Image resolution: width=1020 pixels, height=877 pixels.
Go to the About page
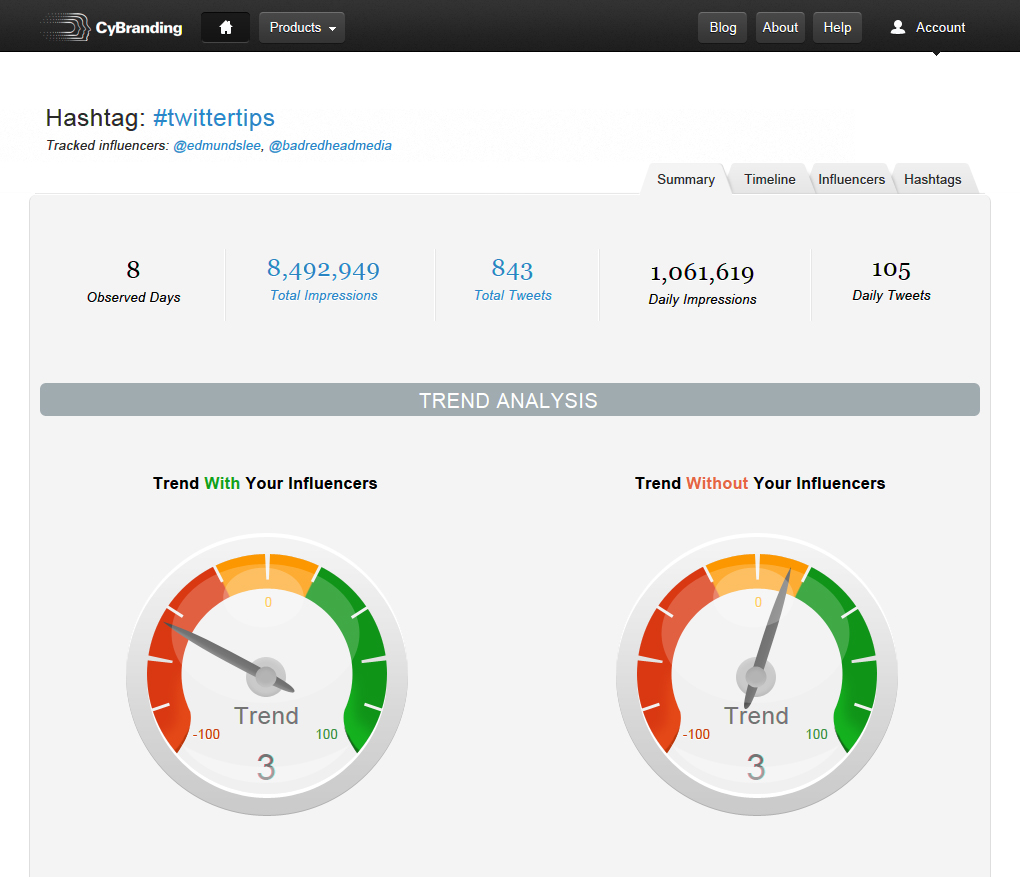780,28
